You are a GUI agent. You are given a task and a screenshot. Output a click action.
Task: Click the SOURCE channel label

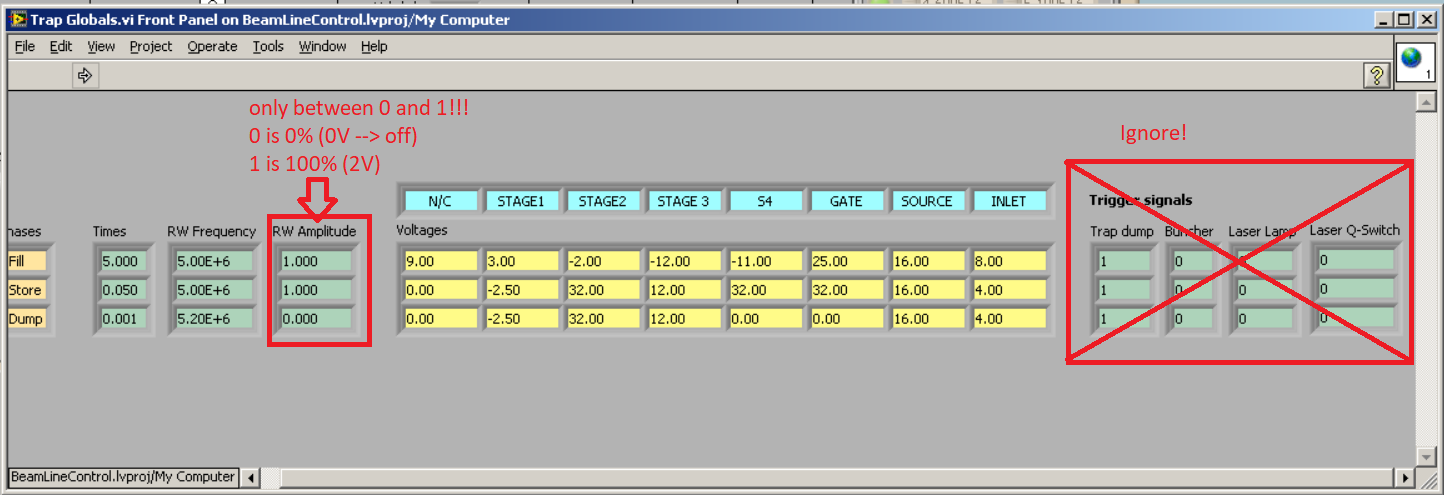click(x=927, y=201)
